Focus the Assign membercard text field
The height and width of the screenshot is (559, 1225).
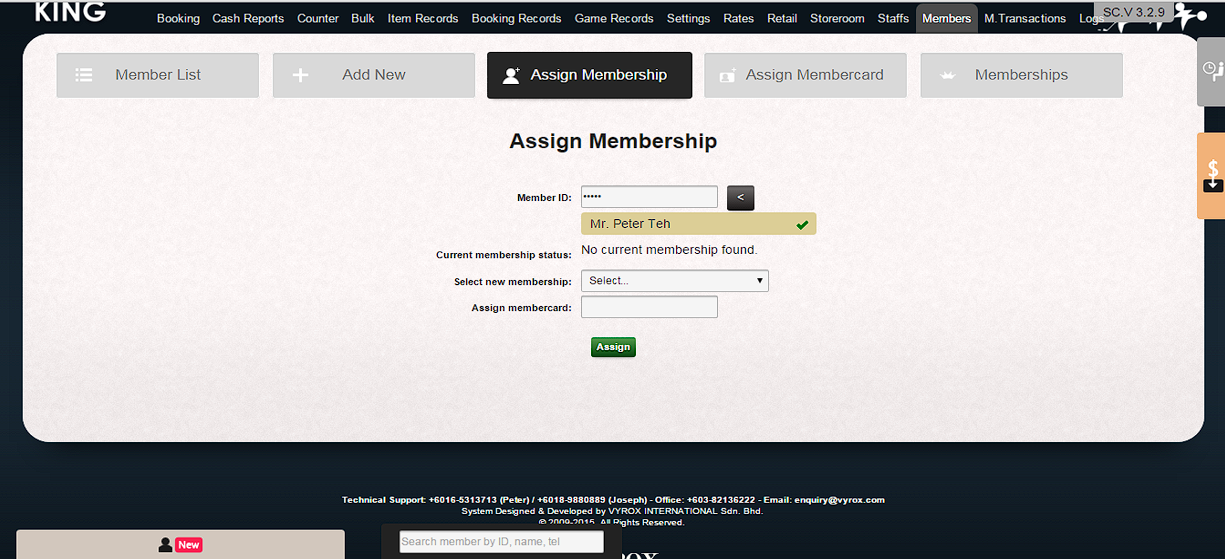pos(649,307)
